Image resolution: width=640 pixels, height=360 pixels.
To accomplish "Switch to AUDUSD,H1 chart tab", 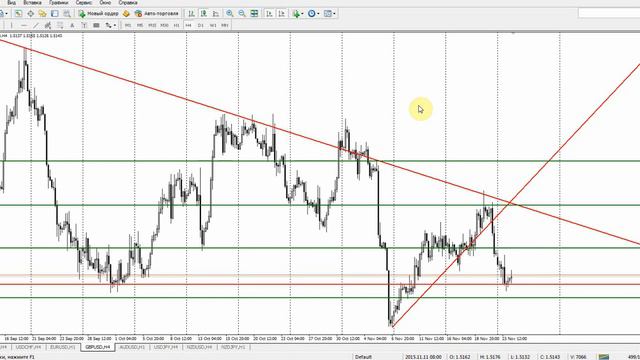I will point(132,347).
